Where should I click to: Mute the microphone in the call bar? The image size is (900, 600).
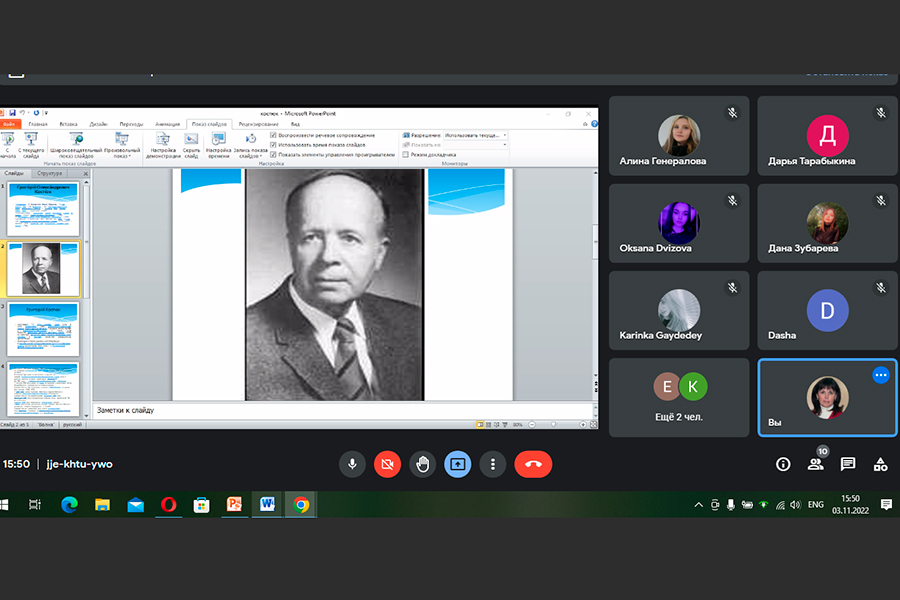pyautogui.click(x=351, y=464)
